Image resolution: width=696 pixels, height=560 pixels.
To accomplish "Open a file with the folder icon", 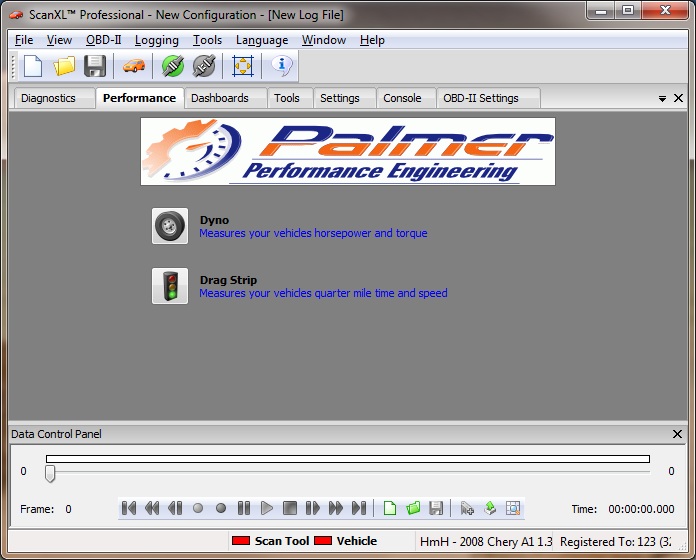I will (x=64, y=67).
